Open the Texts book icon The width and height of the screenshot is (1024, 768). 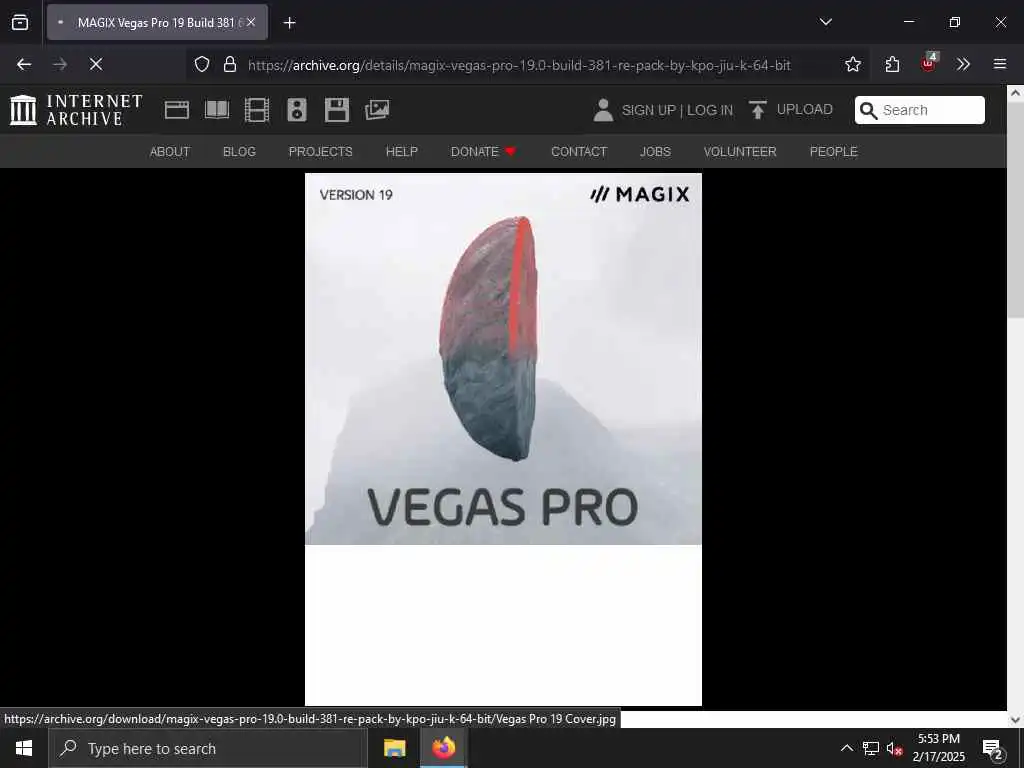(x=217, y=110)
